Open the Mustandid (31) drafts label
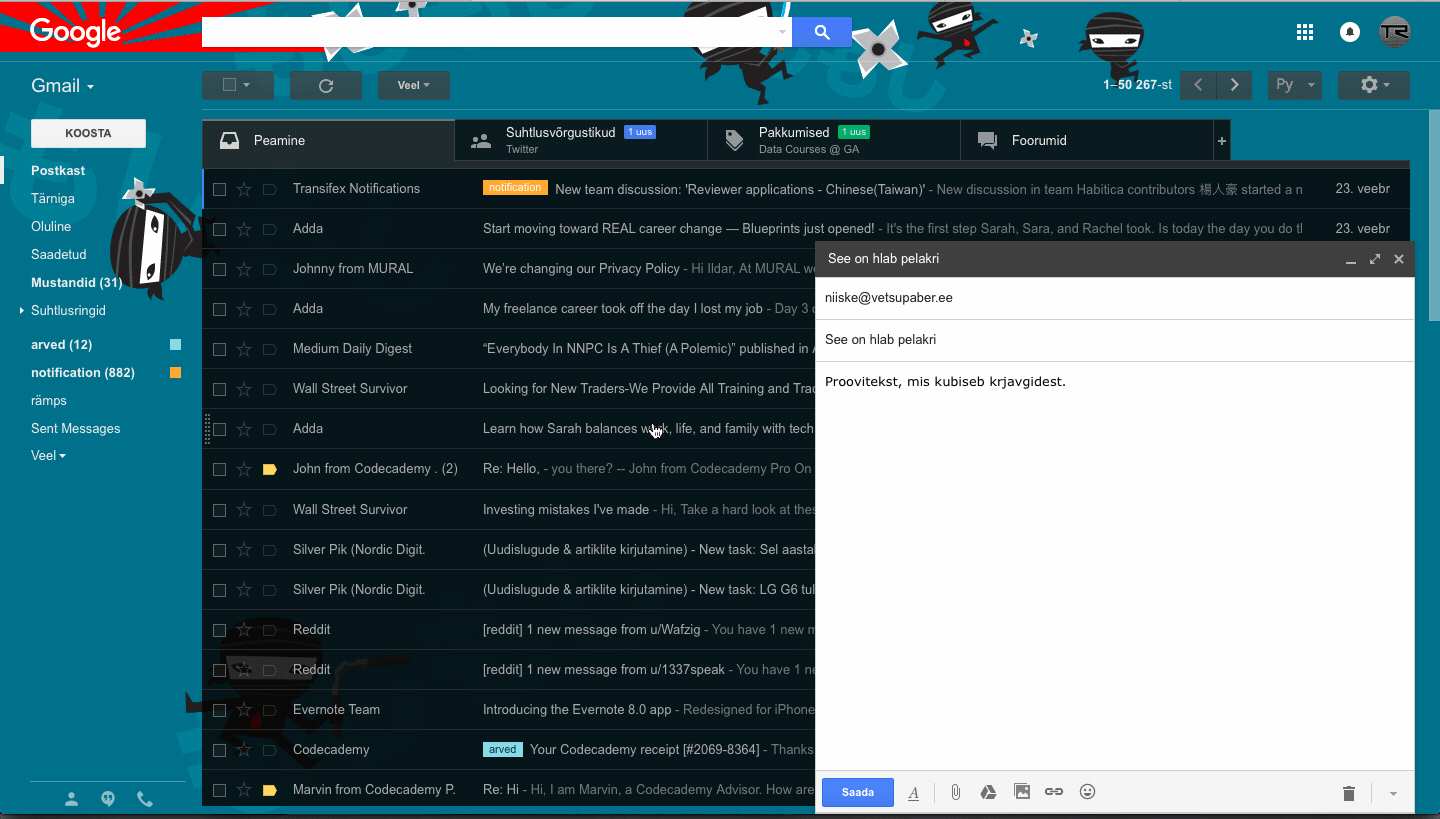The image size is (1440, 819). pos(76,283)
